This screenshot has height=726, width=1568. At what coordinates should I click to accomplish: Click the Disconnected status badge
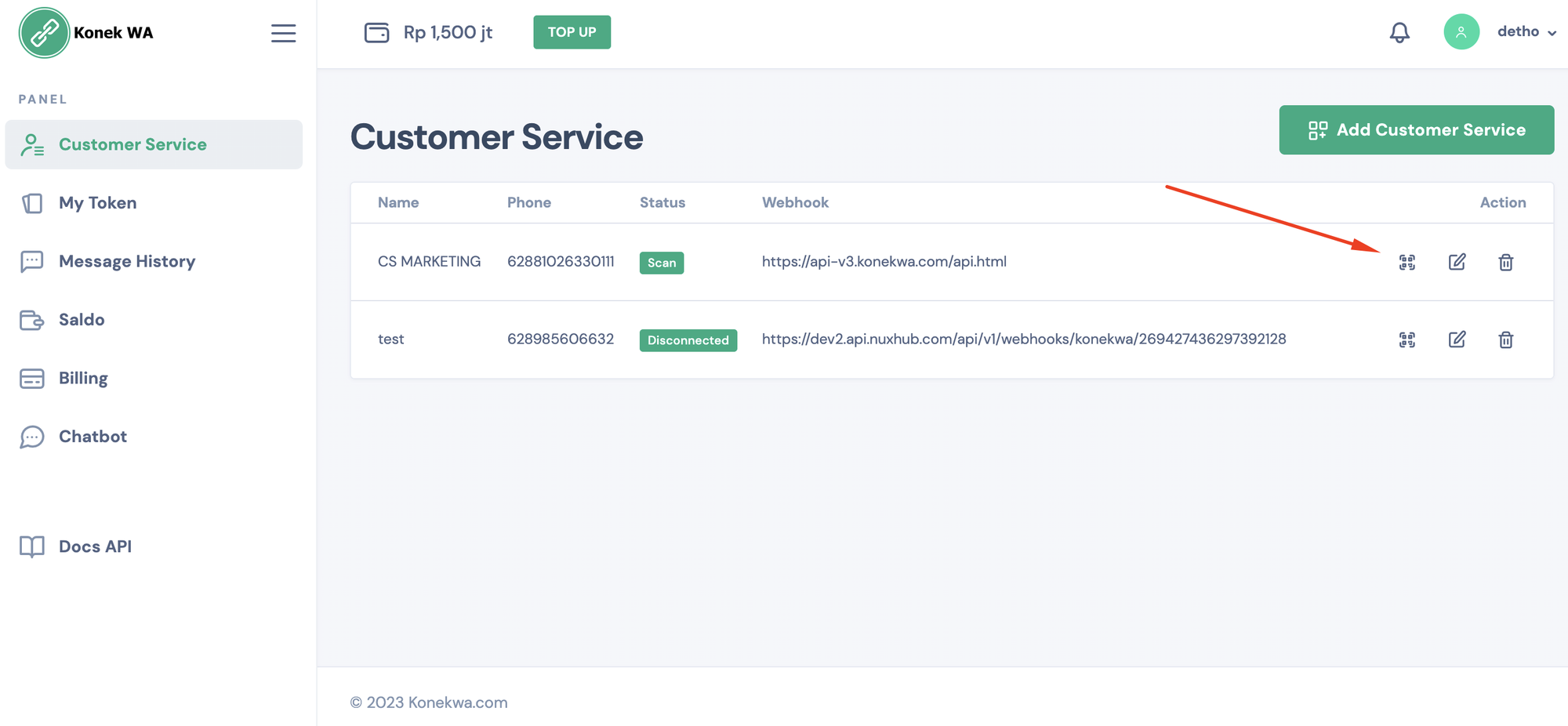688,340
